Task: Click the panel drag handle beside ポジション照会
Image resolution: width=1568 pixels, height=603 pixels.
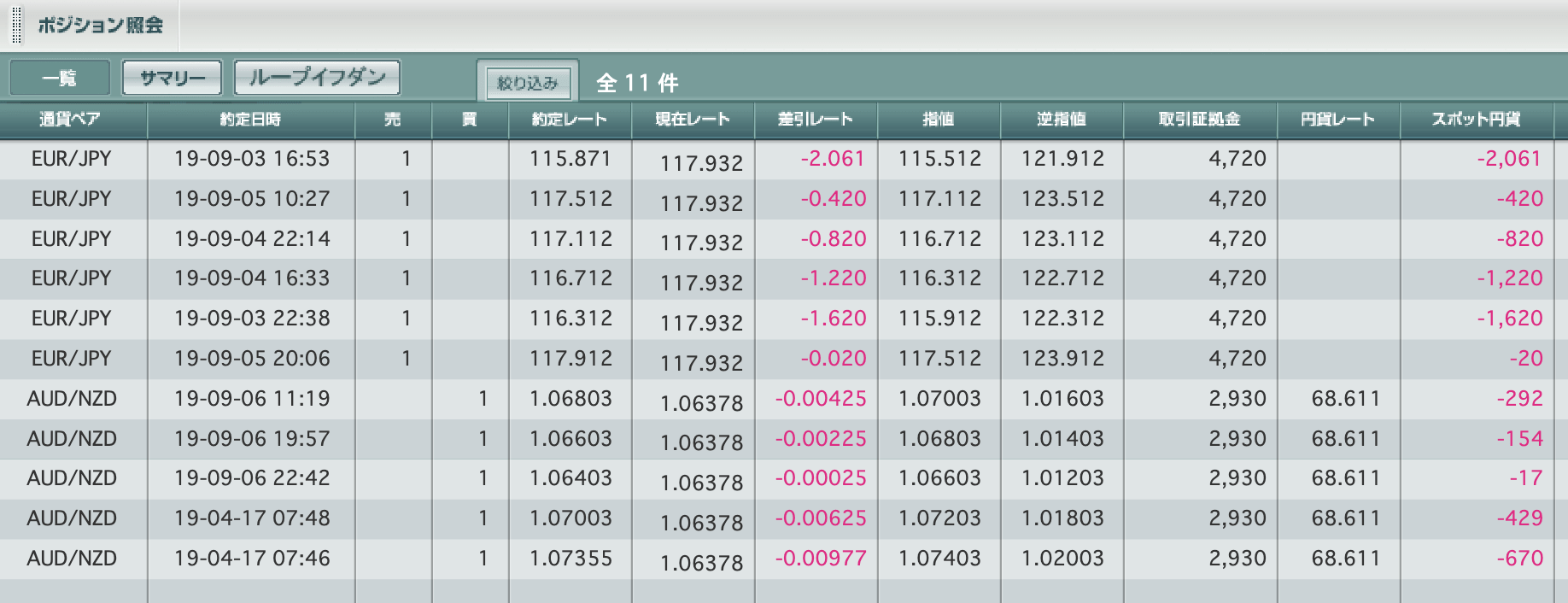Action: [x=16, y=25]
